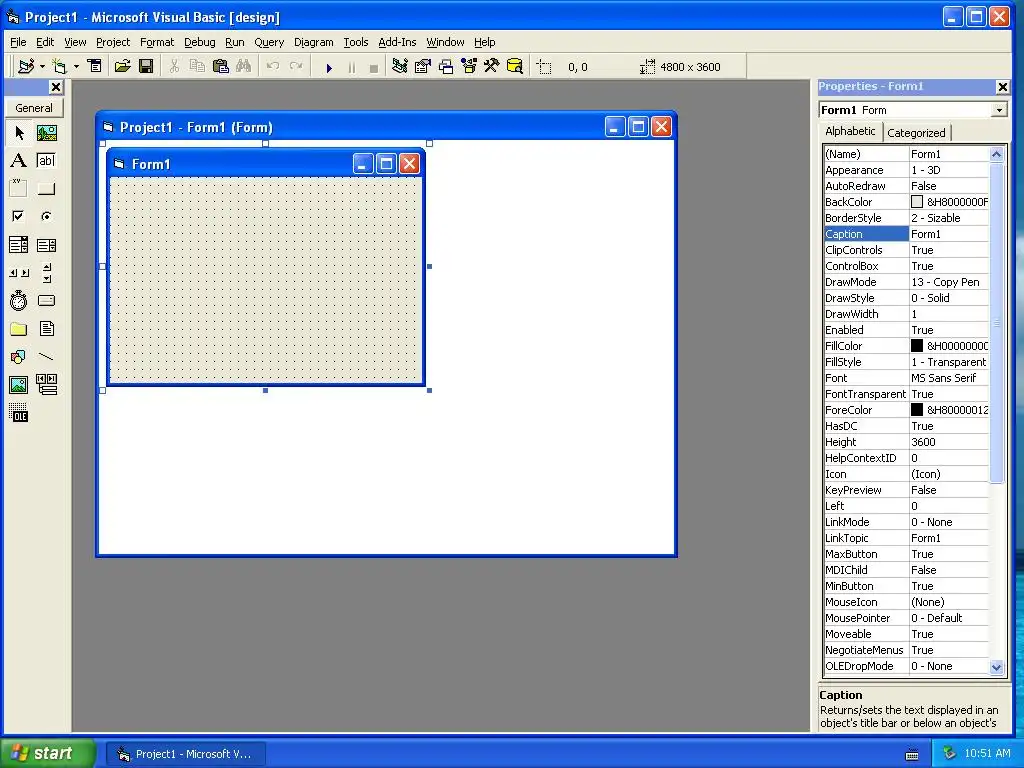1024x768 pixels.
Task: Expand the Add Form dropdown arrow
Action: [76, 67]
